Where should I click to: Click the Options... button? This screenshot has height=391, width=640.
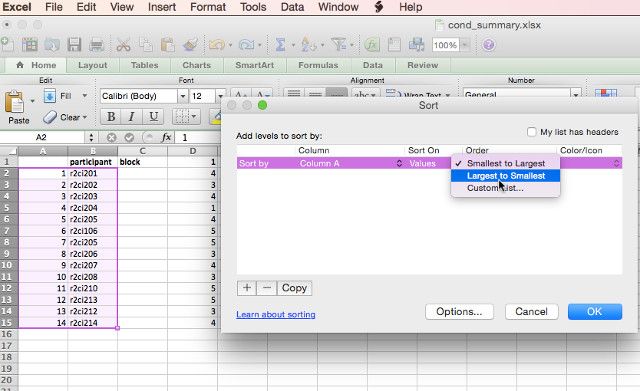point(459,311)
